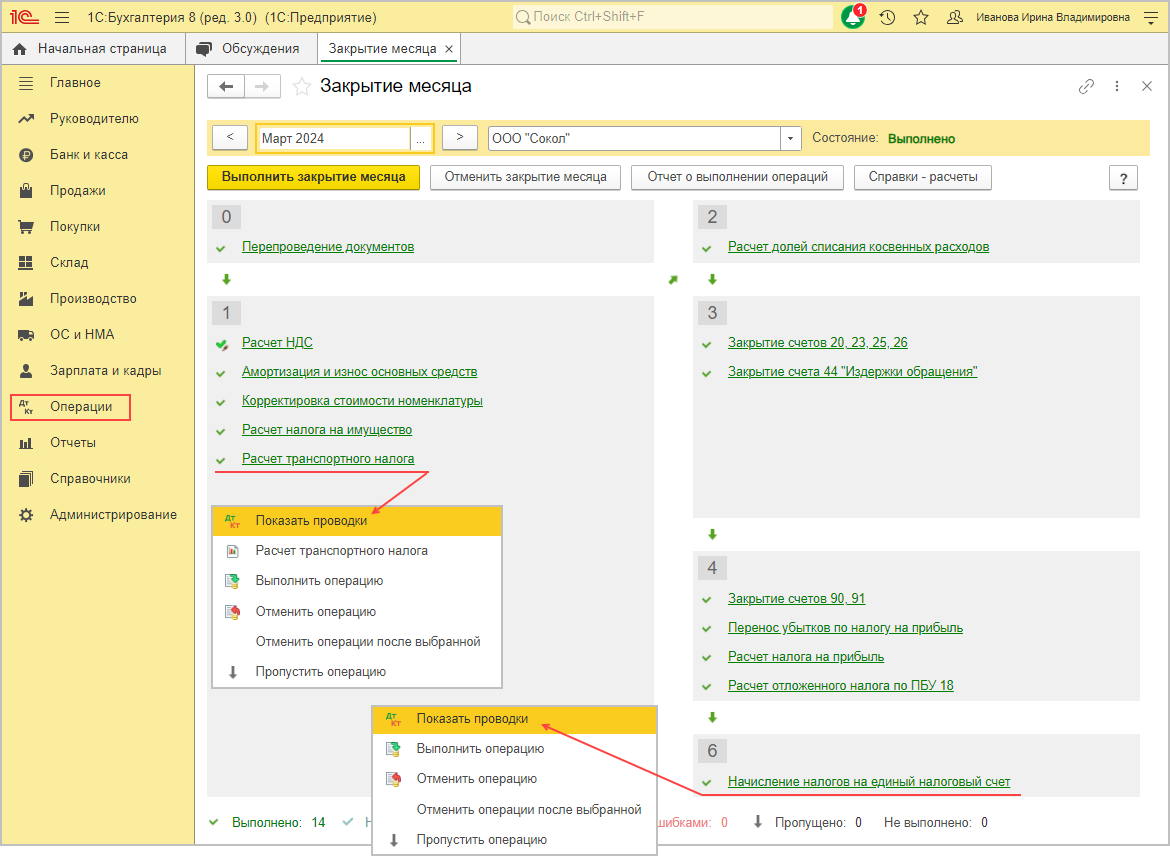
Task: Open Отчет о выполнении операций
Action: 737,177
